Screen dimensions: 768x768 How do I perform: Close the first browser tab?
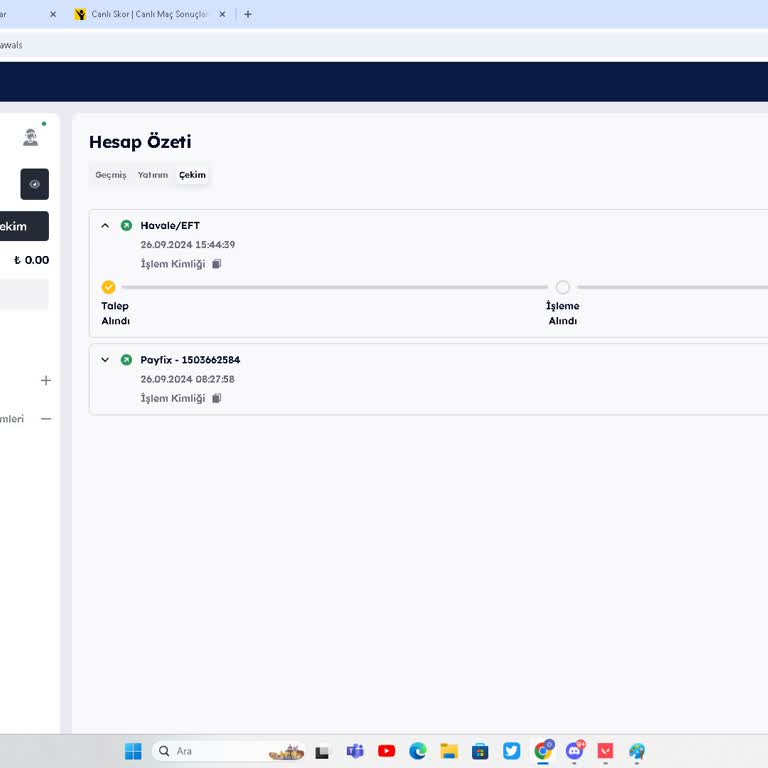(x=53, y=14)
